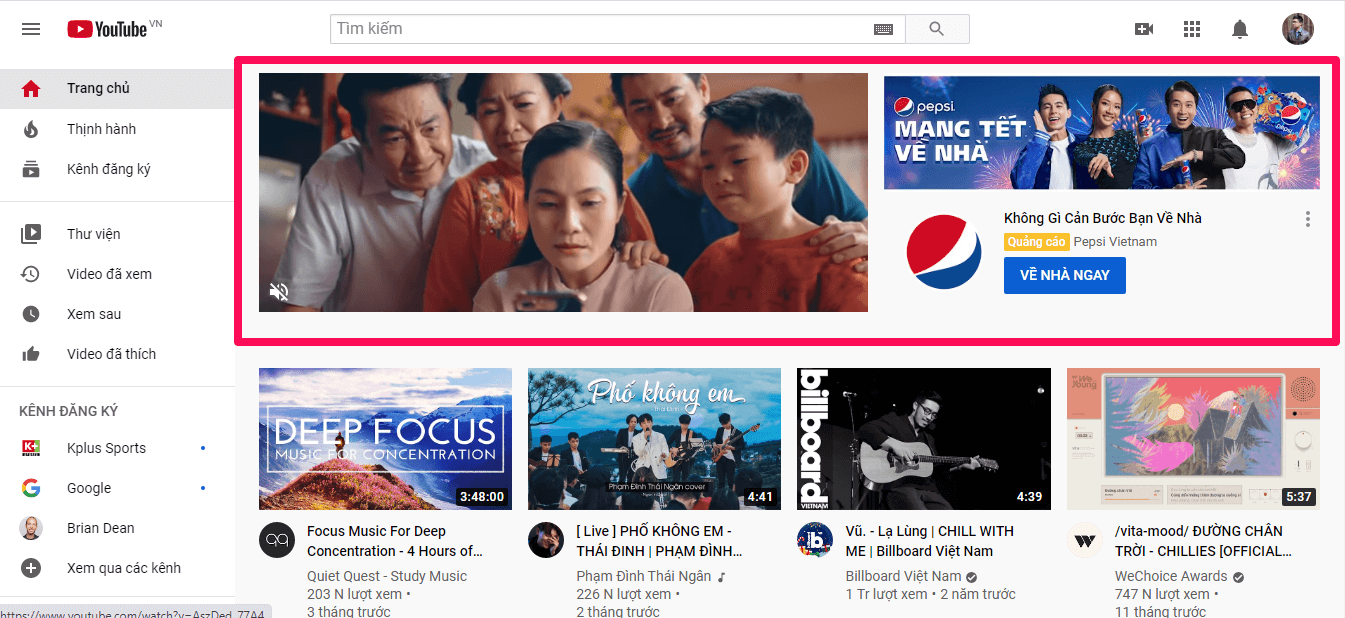
Task: Open the ad's three-dot options menu
Action: point(1307,219)
